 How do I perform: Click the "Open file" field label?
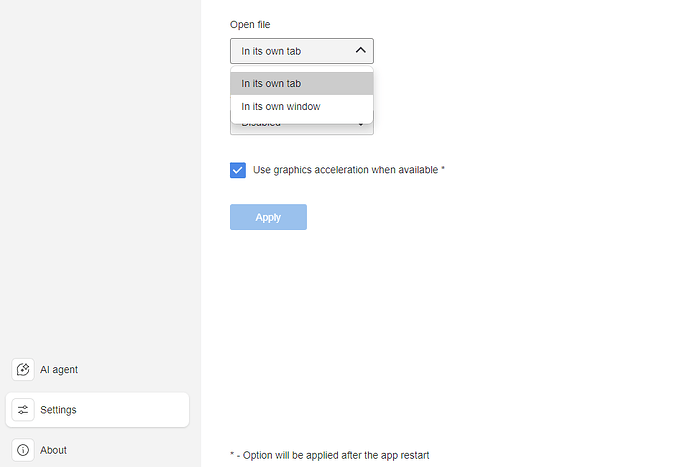[250, 25]
